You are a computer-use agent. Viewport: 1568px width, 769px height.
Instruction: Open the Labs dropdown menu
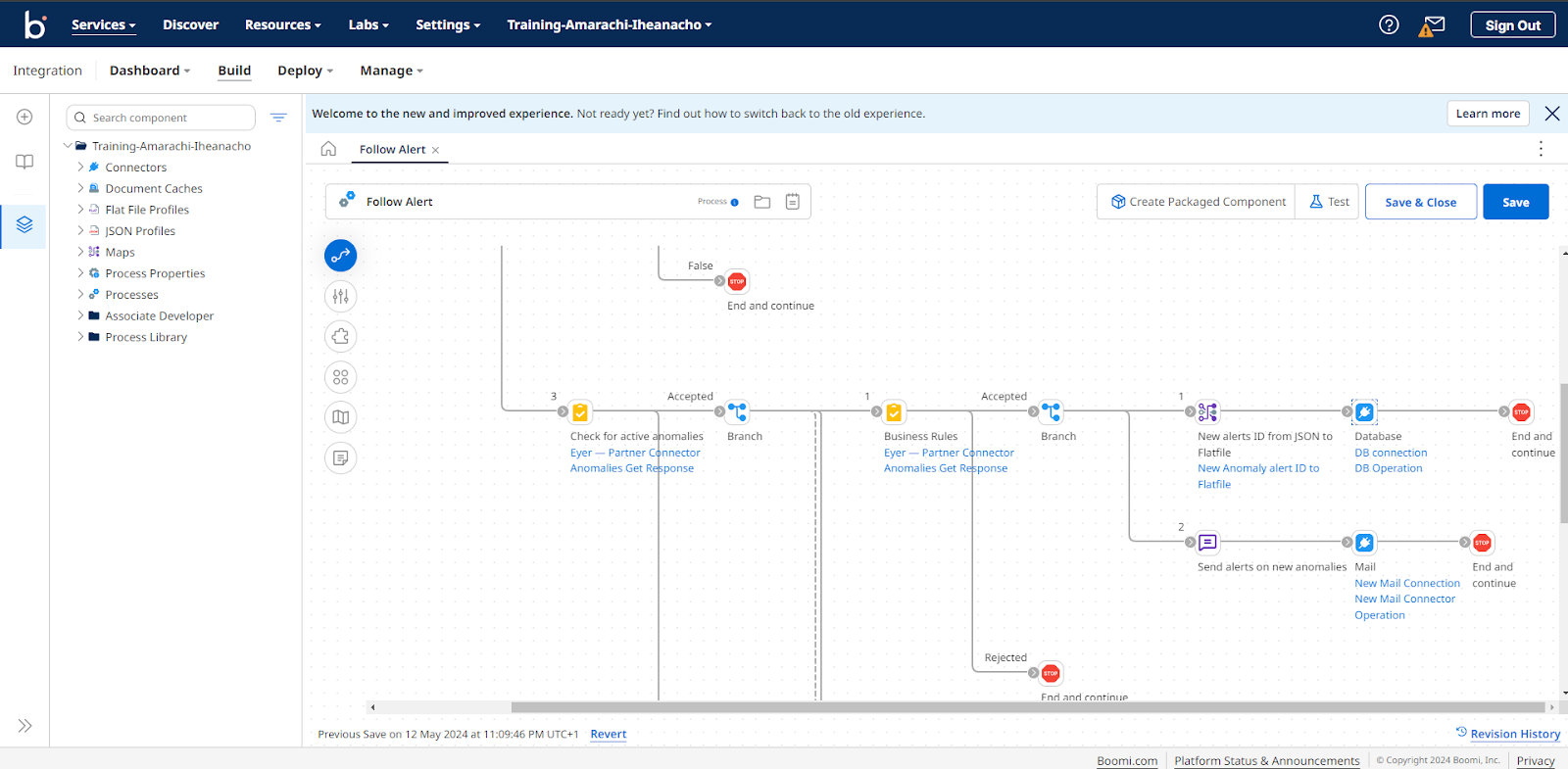(x=368, y=25)
